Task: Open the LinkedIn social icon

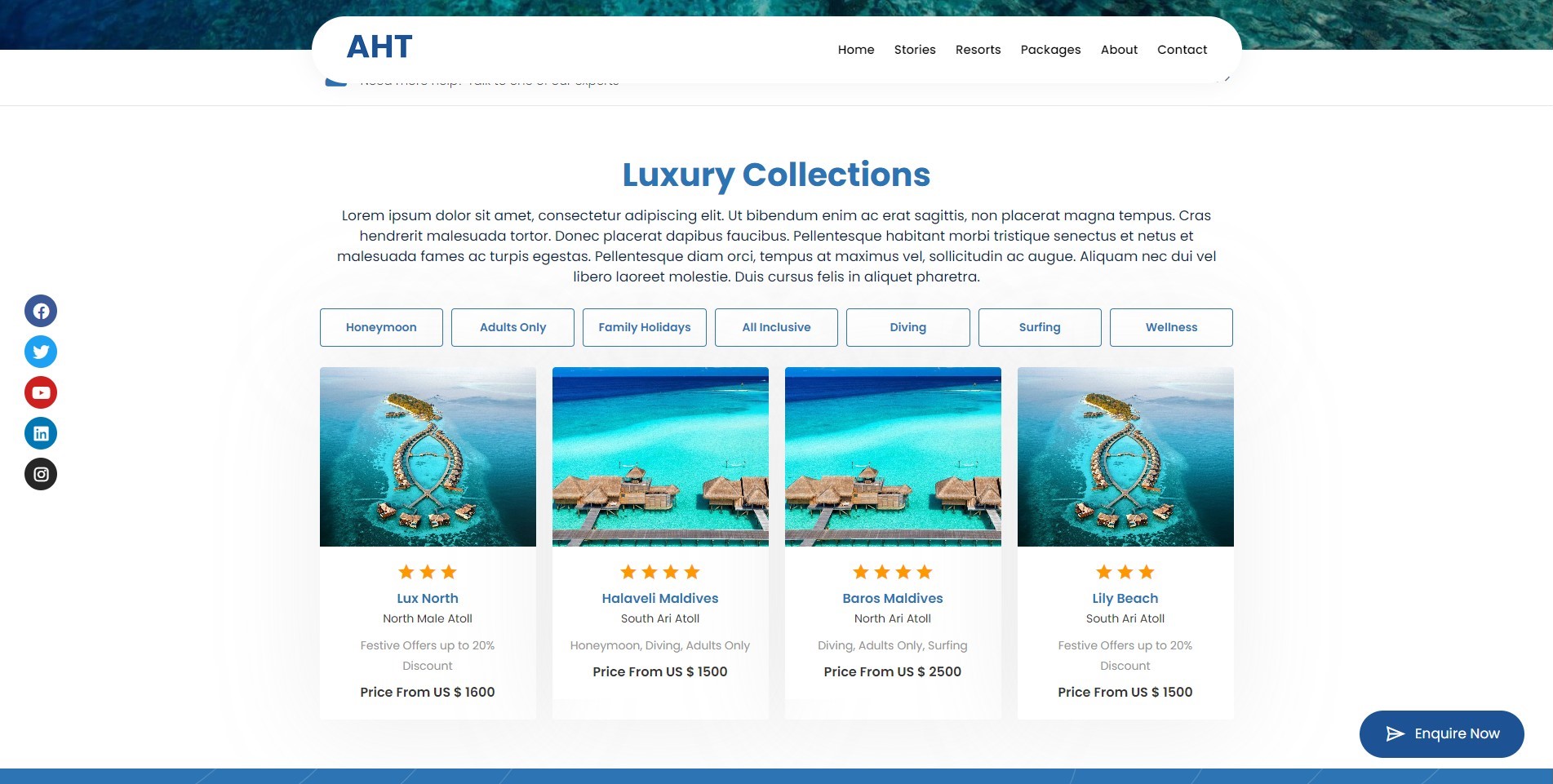Action: click(41, 433)
